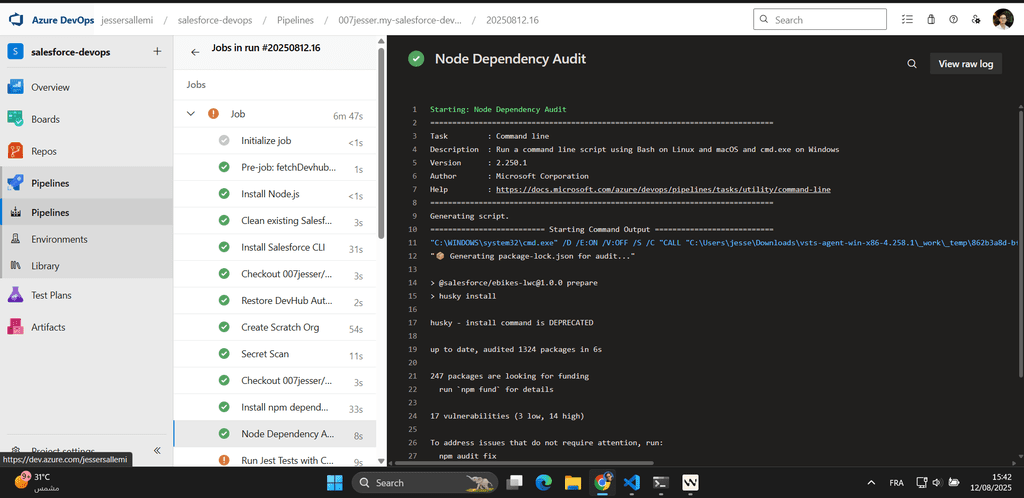1024x498 pixels.
Task: Select the Restore DevHub Auth step
Action: point(275,300)
